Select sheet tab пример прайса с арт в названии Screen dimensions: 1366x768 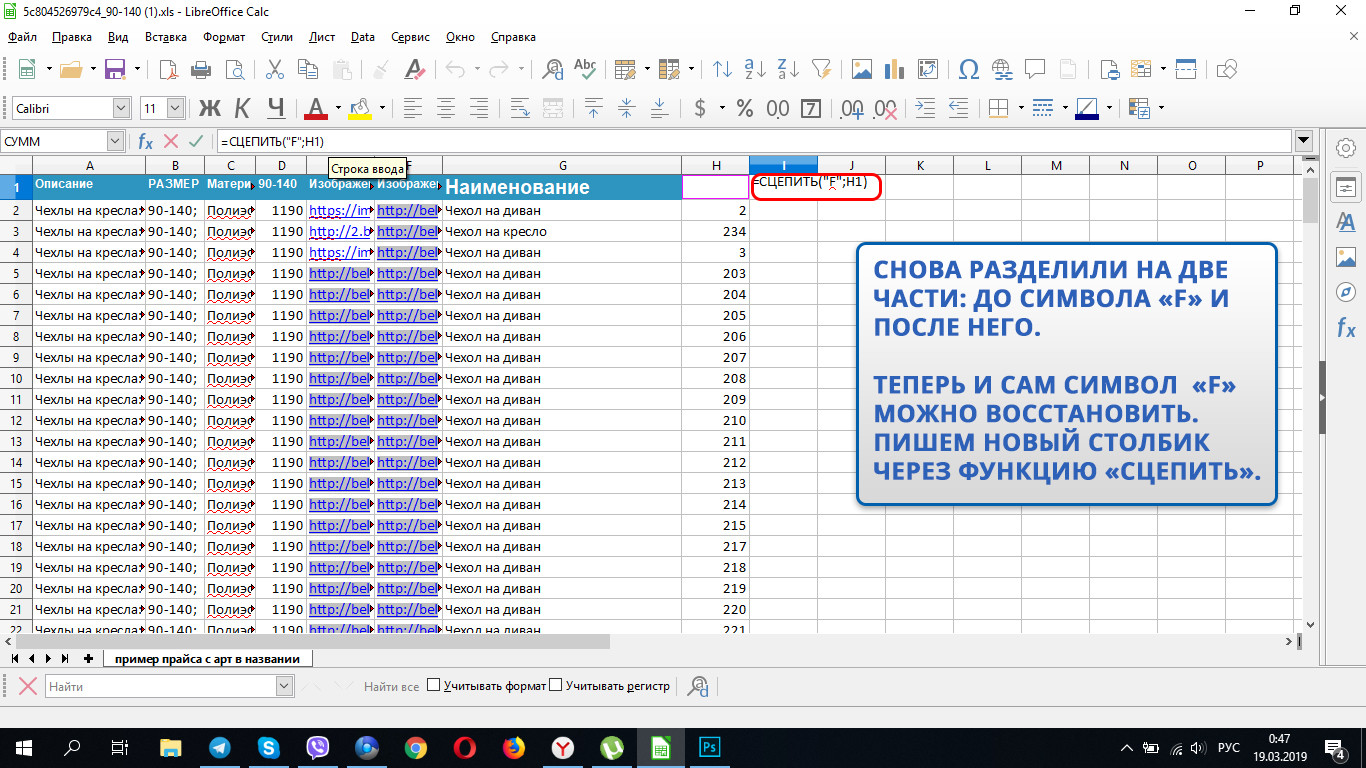pos(207,658)
